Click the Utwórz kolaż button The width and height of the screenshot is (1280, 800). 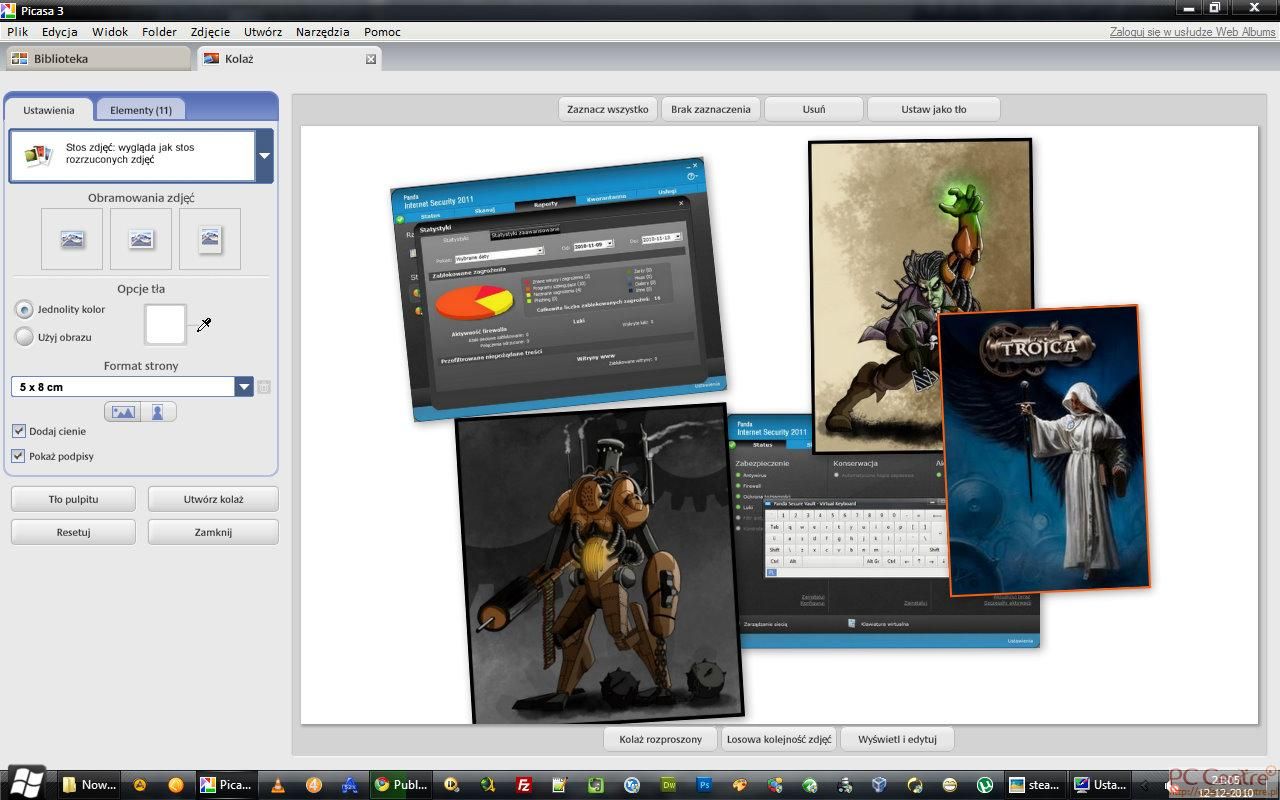(213, 499)
